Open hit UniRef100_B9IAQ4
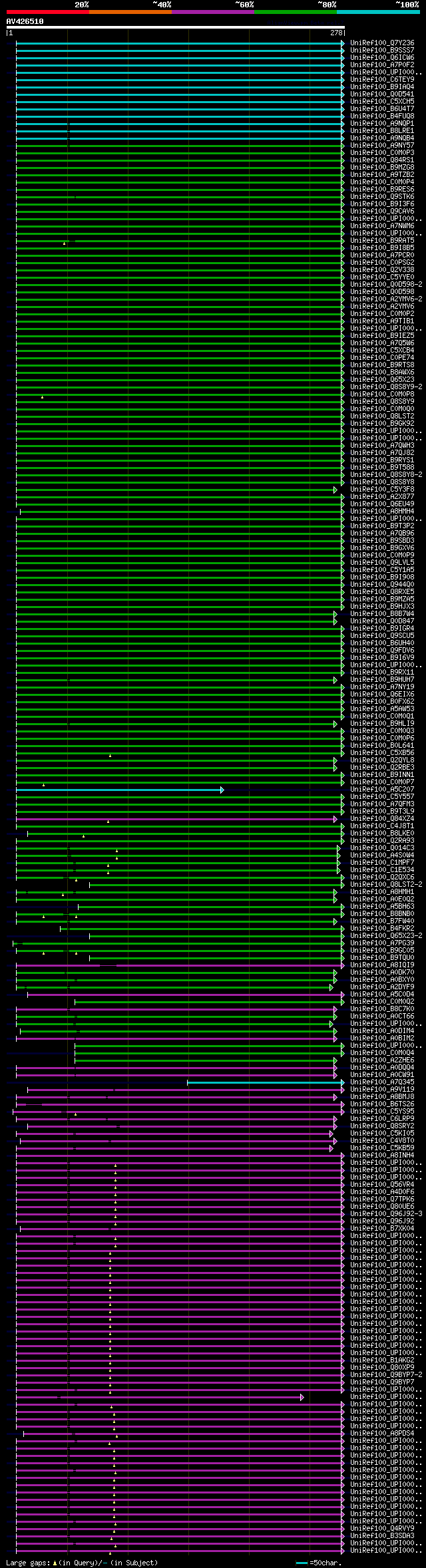 click(382, 87)
